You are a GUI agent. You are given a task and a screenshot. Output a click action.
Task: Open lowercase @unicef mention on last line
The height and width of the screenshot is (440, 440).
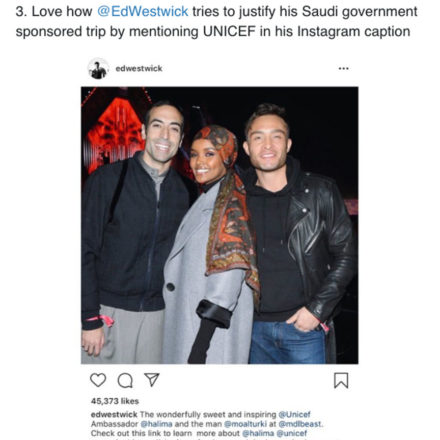(x=292, y=433)
